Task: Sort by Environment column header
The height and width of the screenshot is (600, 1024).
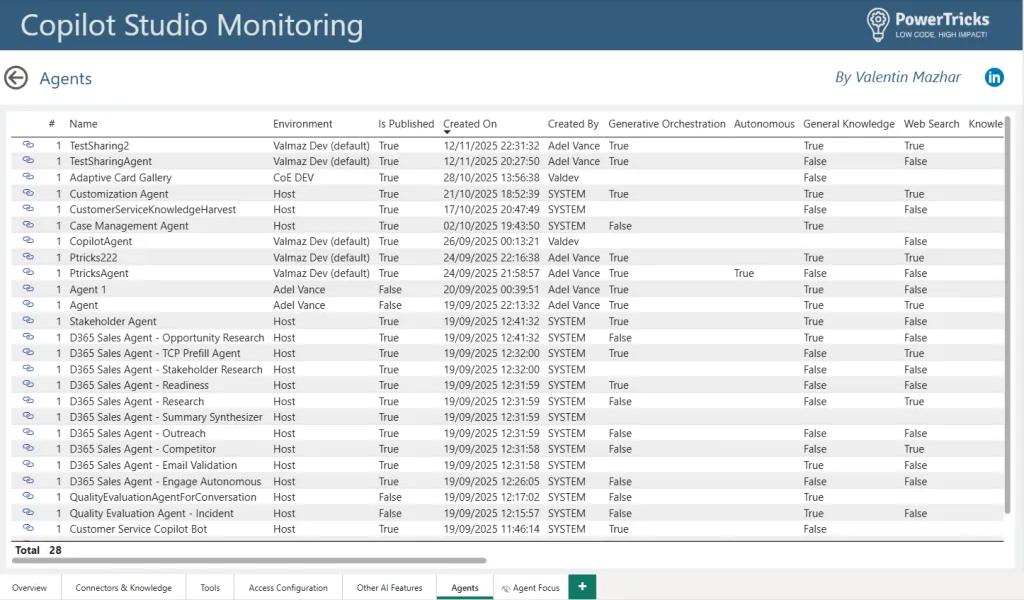Action: point(302,123)
